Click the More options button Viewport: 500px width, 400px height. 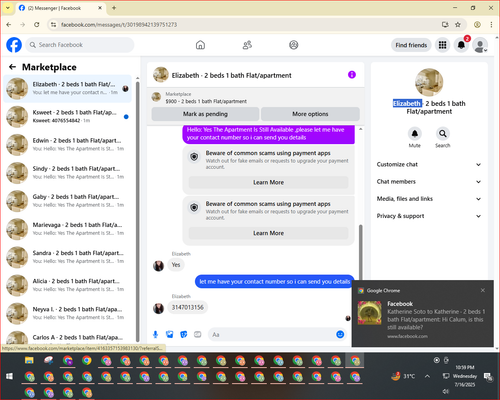click(x=310, y=114)
